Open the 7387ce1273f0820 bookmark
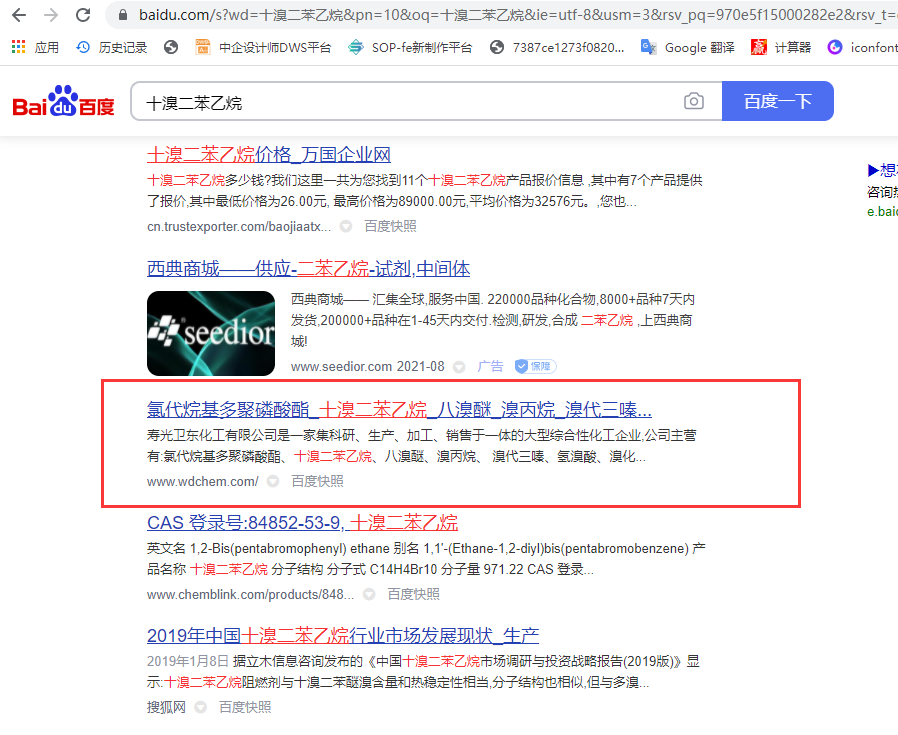Screen dimensions: 898x735 557,48
